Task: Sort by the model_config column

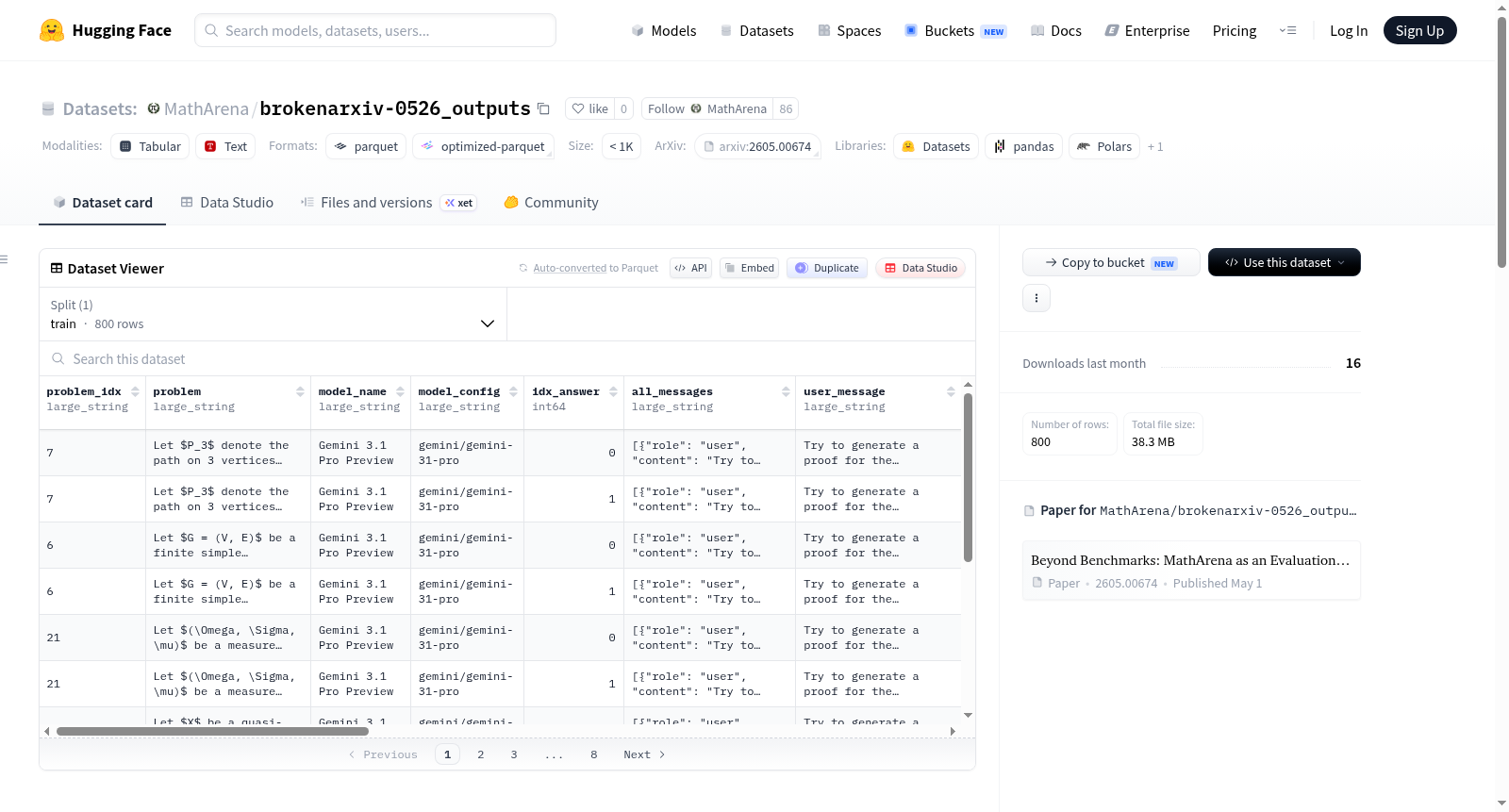Action: (513, 391)
